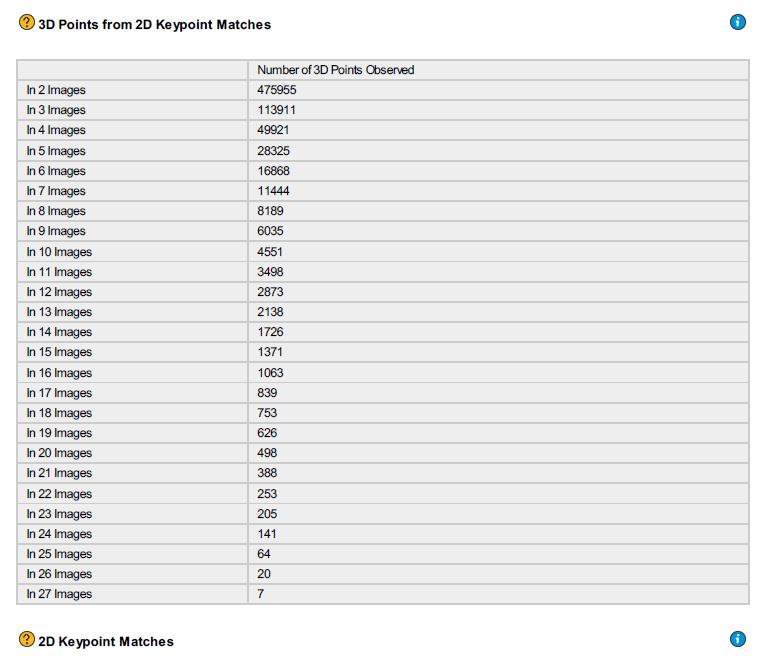Select the value 4551
Viewport: 769px width, 664px height.
click(x=270, y=252)
